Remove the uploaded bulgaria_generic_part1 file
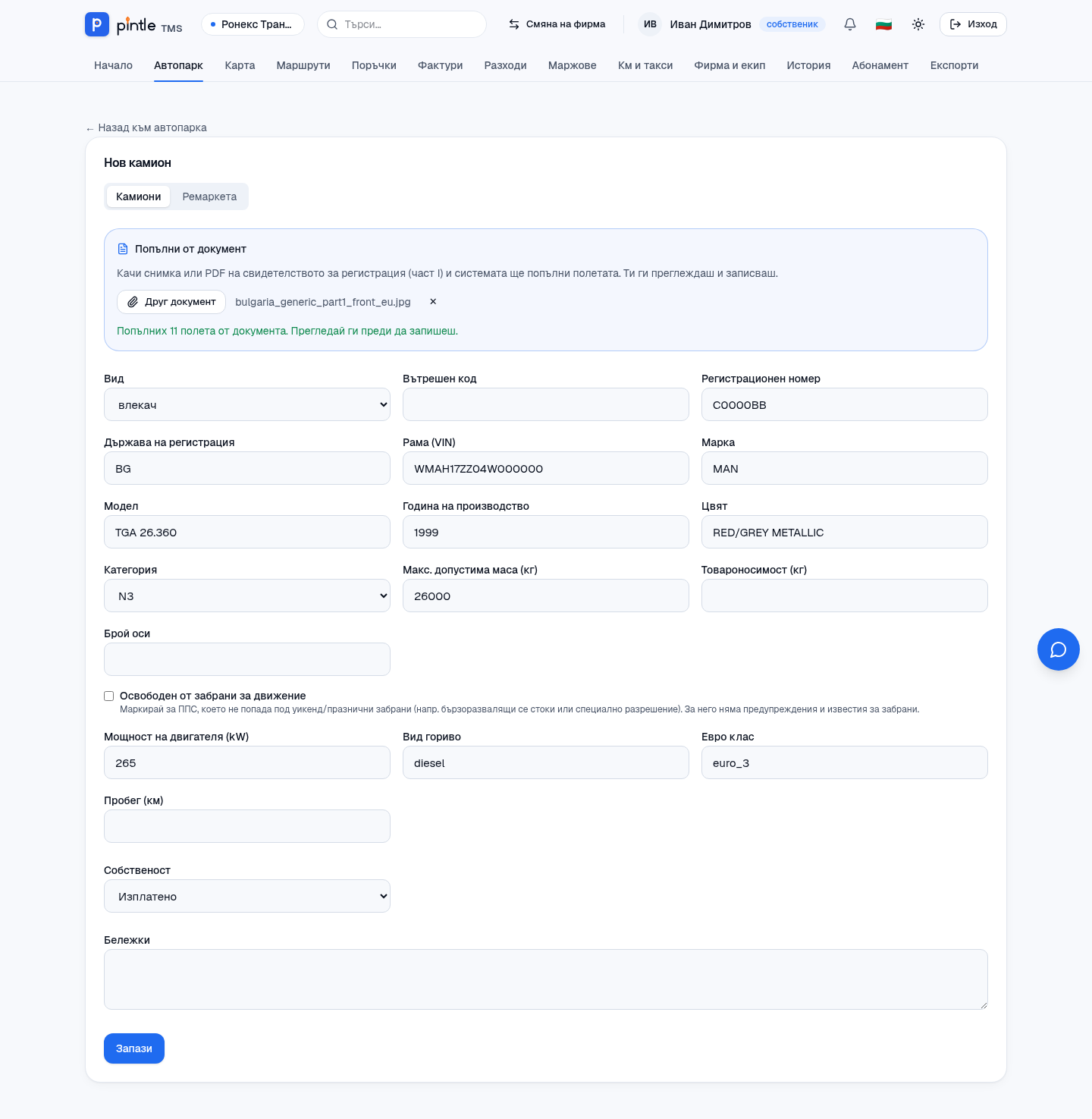Image resolution: width=1092 pixels, height=1119 pixels. coord(433,302)
